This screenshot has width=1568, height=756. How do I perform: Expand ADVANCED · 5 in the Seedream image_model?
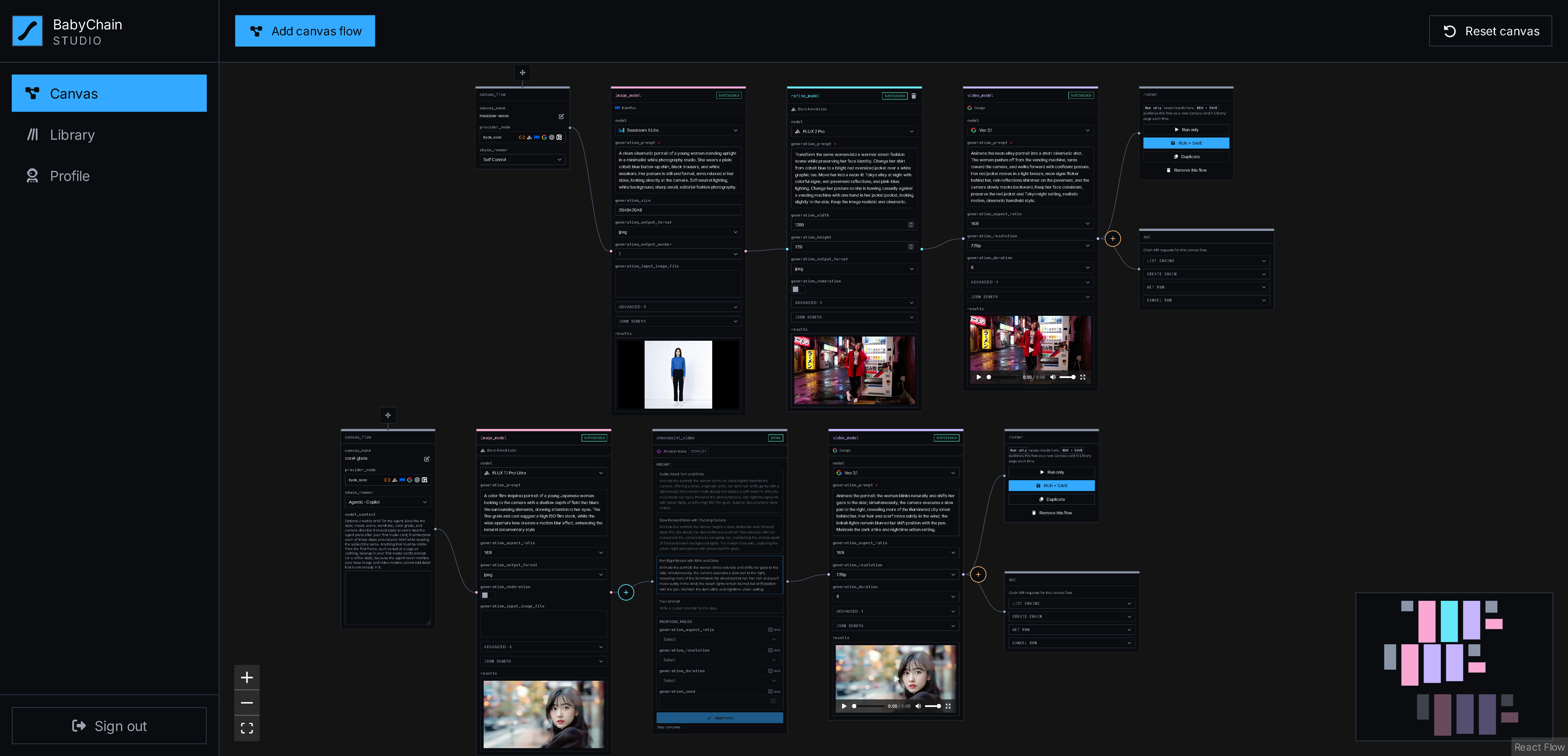pyautogui.click(x=678, y=307)
